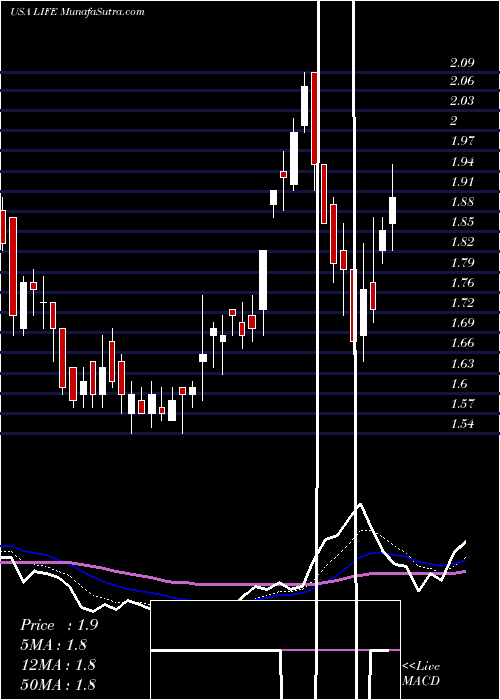Screen dimensions: 500x700
Task: Click the 1.54 price axis label
Action: click(x=462, y=424)
